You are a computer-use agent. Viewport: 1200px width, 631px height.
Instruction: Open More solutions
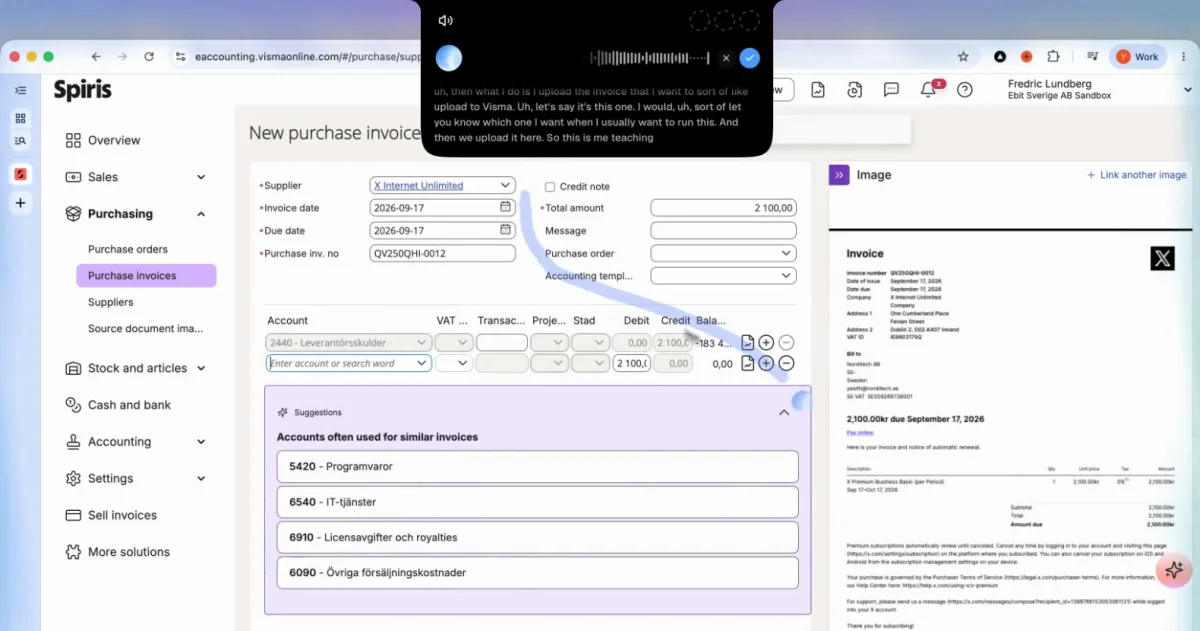128,552
